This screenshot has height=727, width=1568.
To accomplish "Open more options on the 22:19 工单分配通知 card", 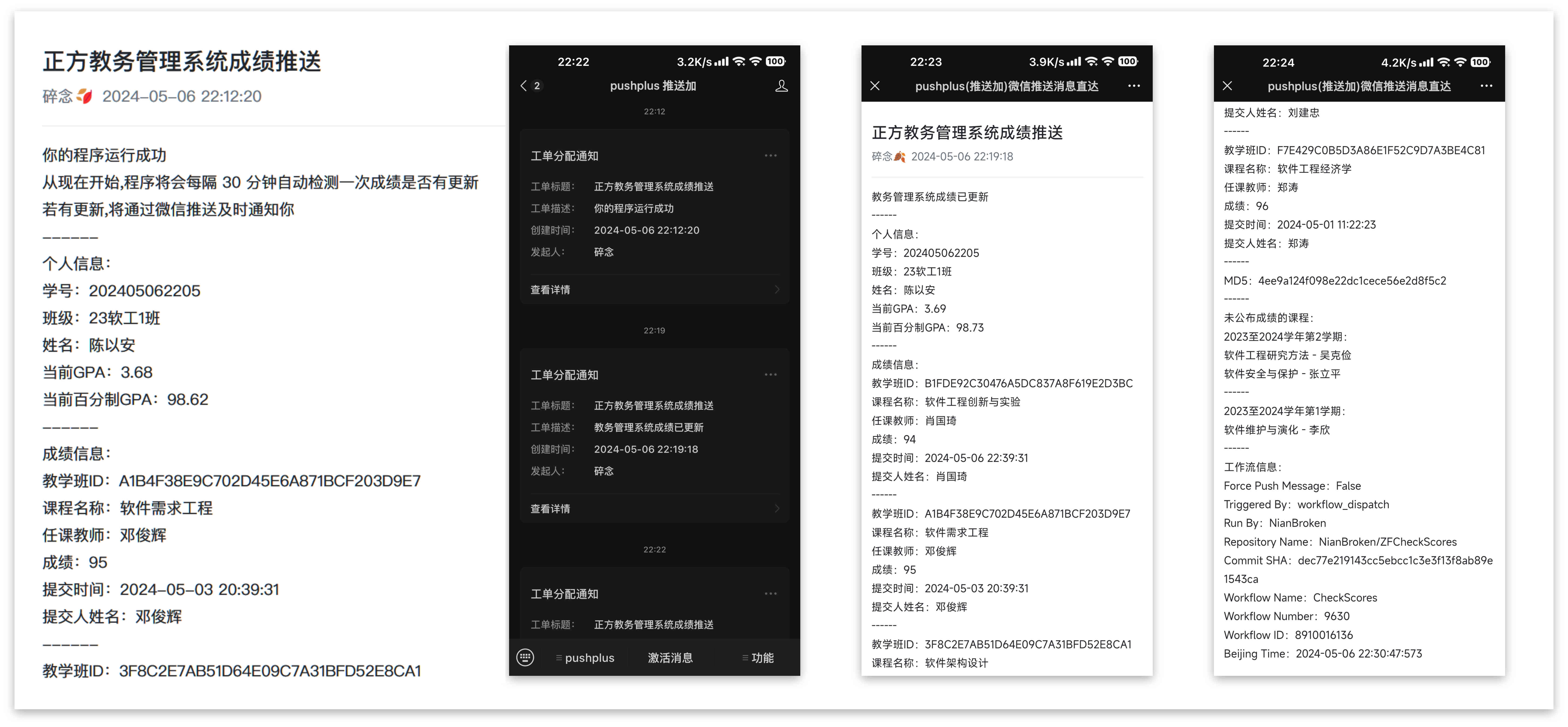I will point(770,375).
